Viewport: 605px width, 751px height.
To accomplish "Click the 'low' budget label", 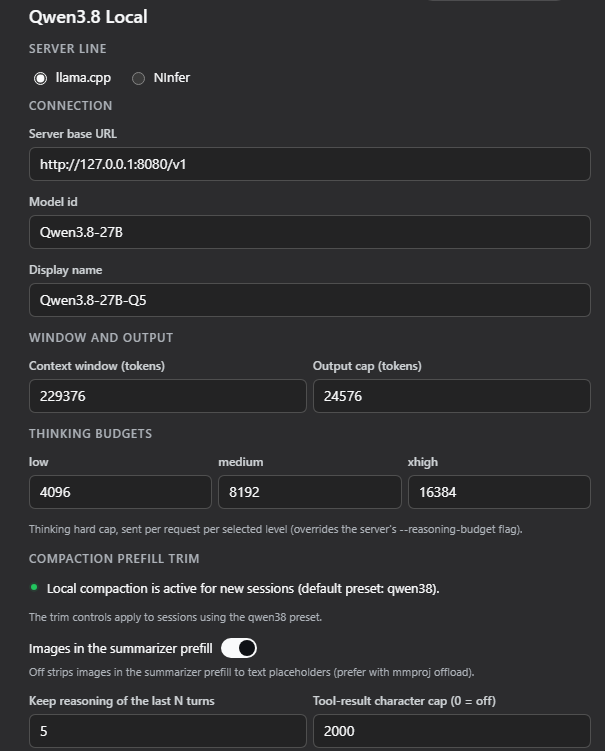I will click(x=38, y=462).
